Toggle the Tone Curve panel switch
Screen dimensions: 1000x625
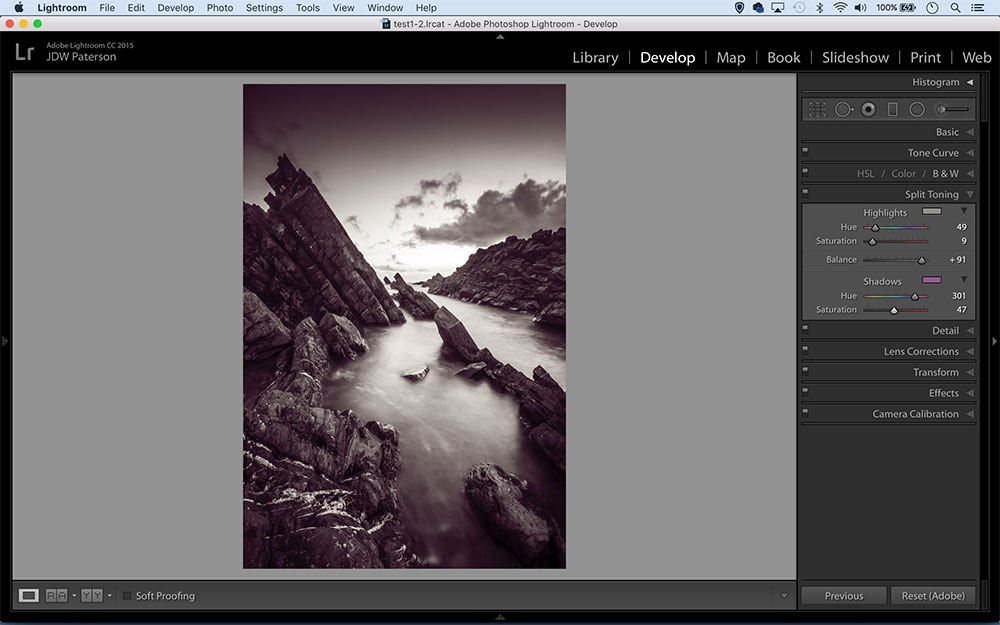click(x=805, y=151)
